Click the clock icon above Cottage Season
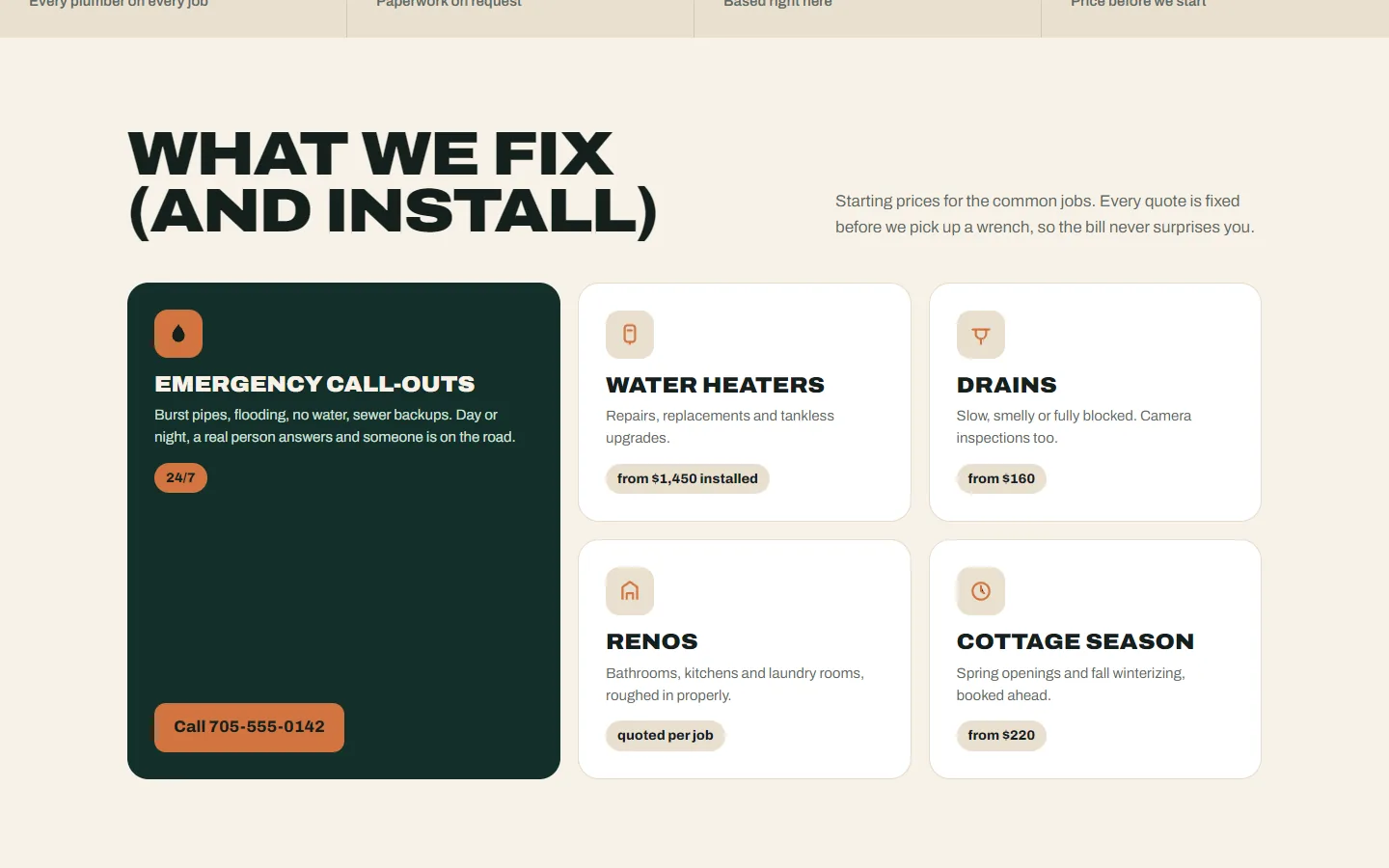Screen dimensions: 1389x868 pos(981,591)
